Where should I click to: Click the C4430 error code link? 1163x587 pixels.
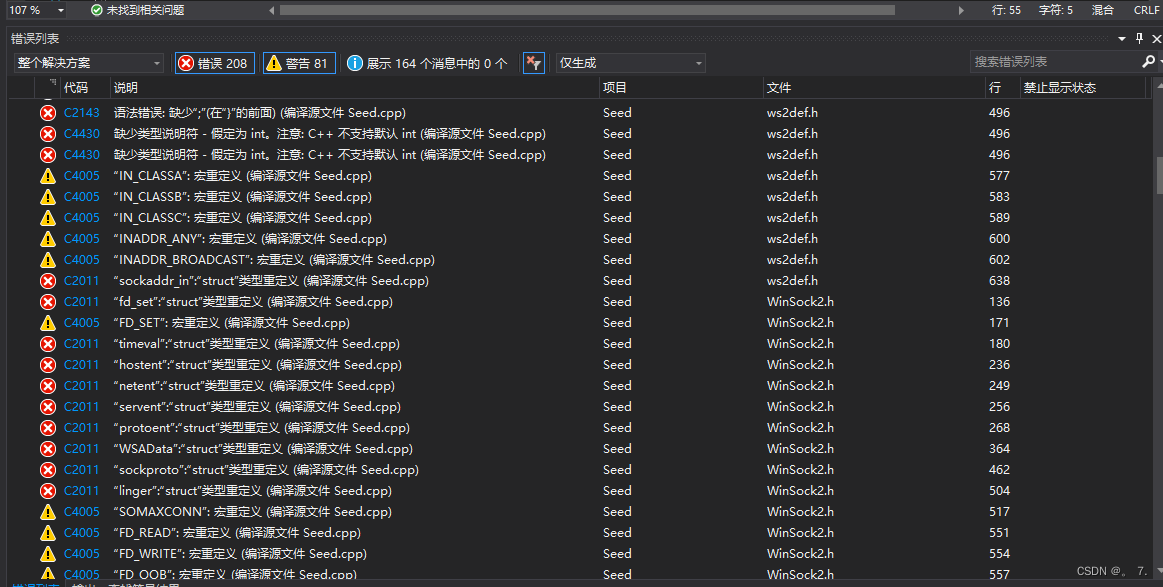[81, 133]
